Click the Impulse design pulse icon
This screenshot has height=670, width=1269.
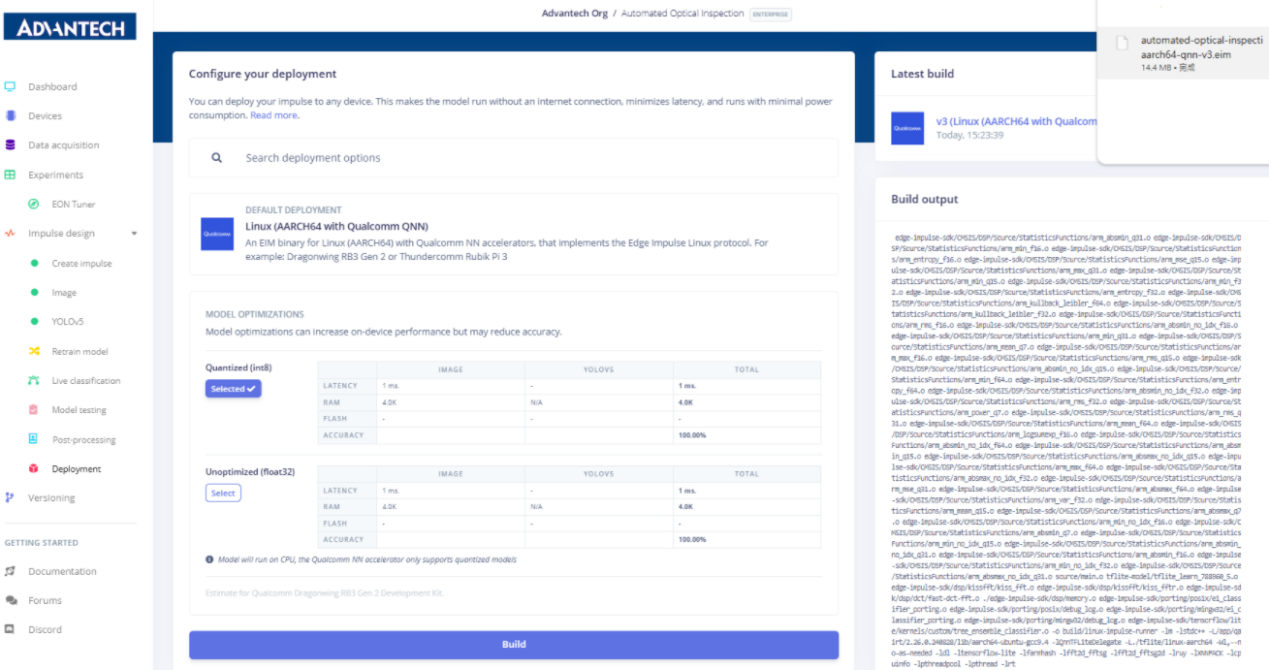[x=10, y=233]
